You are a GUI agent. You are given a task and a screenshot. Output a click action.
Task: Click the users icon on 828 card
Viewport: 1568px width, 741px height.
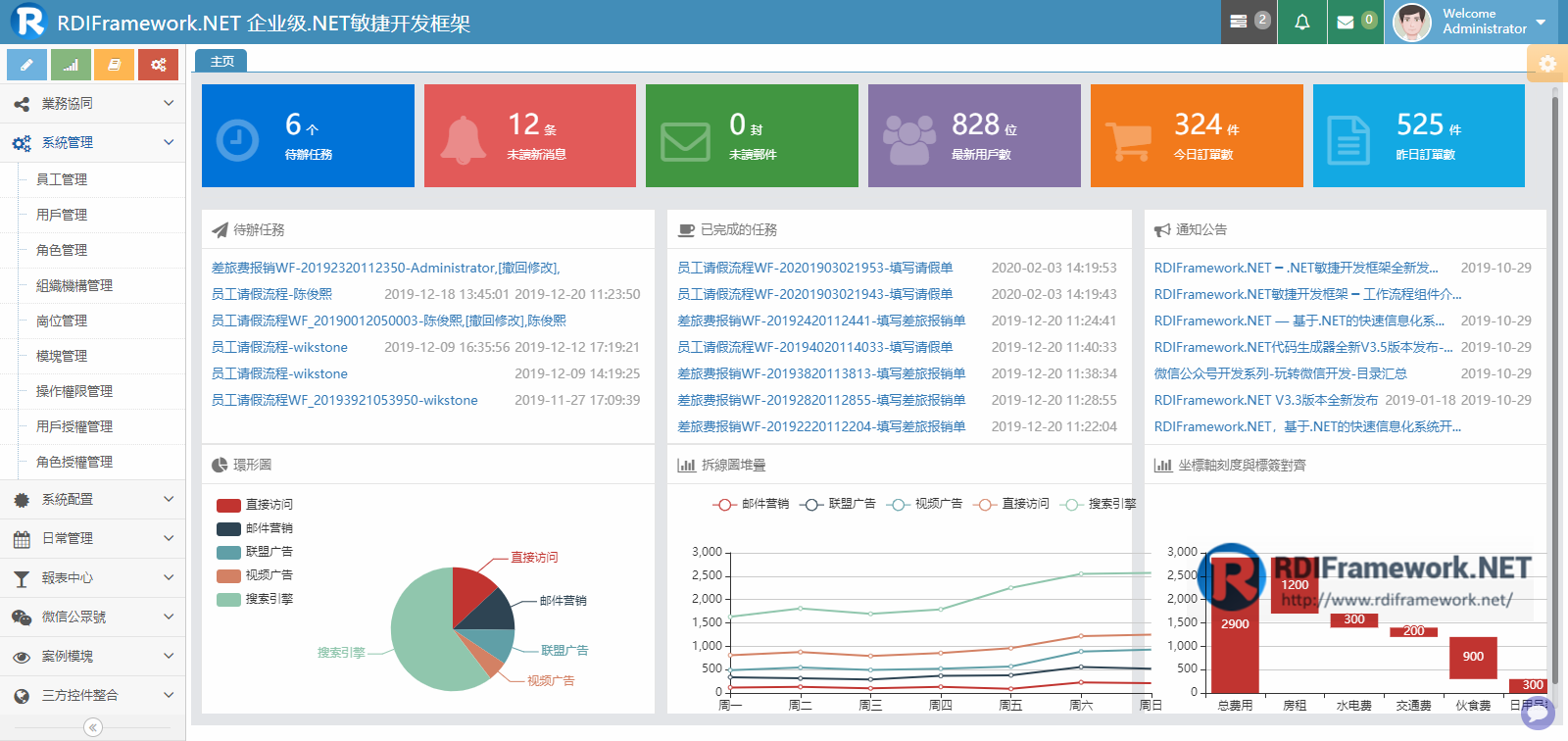[x=908, y=140]
